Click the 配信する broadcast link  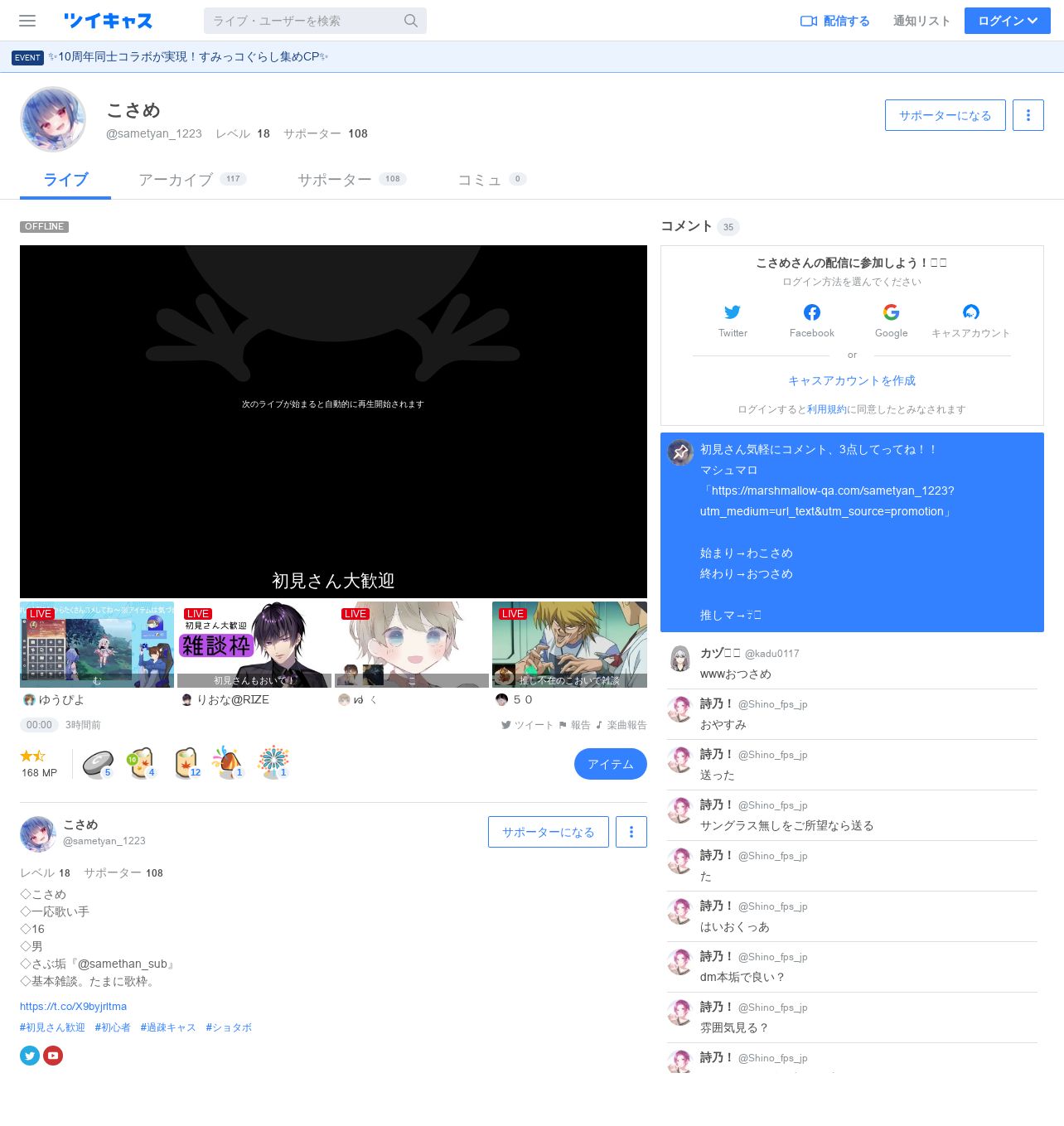(834, 21)
